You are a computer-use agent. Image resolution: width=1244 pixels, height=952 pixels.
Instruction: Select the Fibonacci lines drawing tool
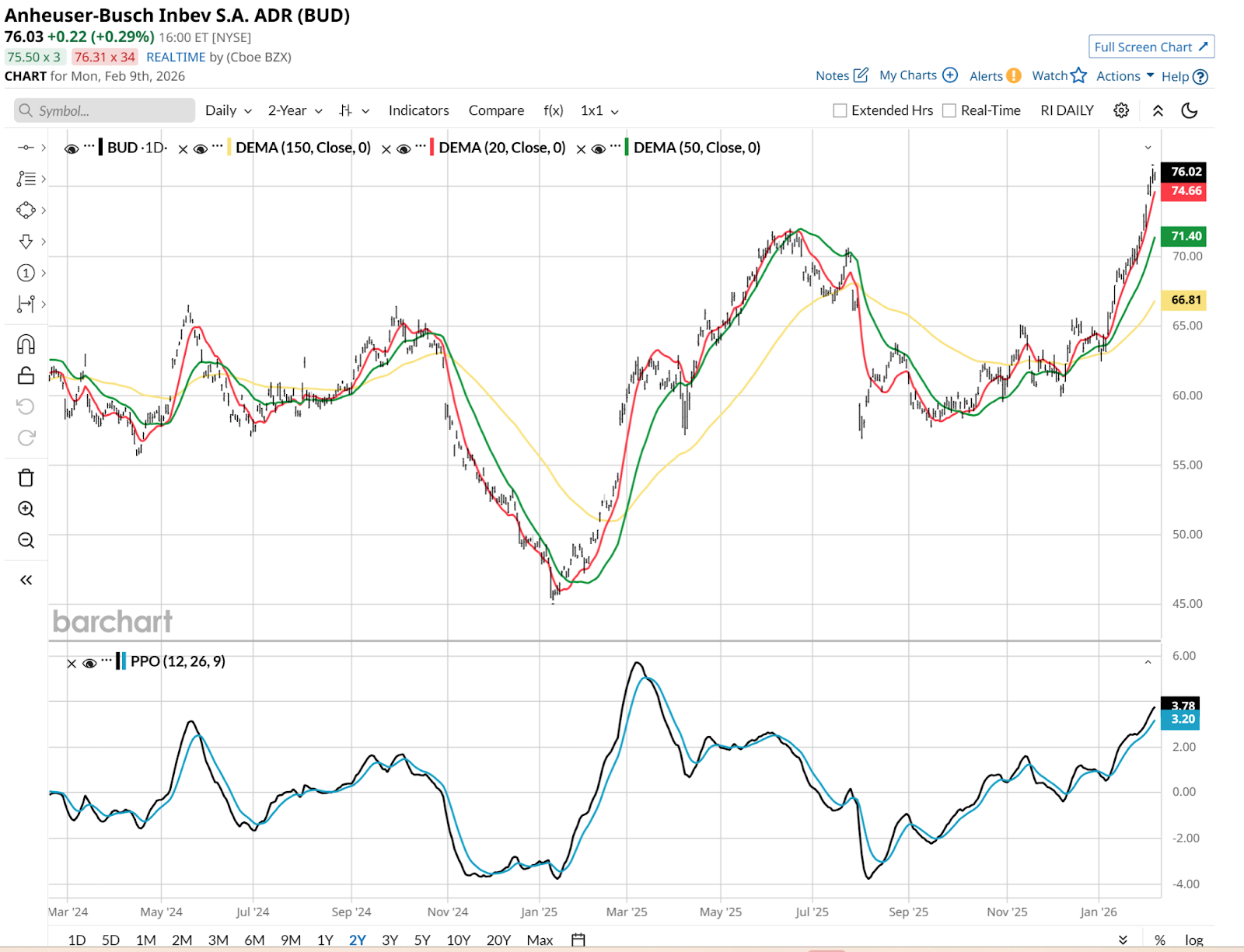coord(26,179)
